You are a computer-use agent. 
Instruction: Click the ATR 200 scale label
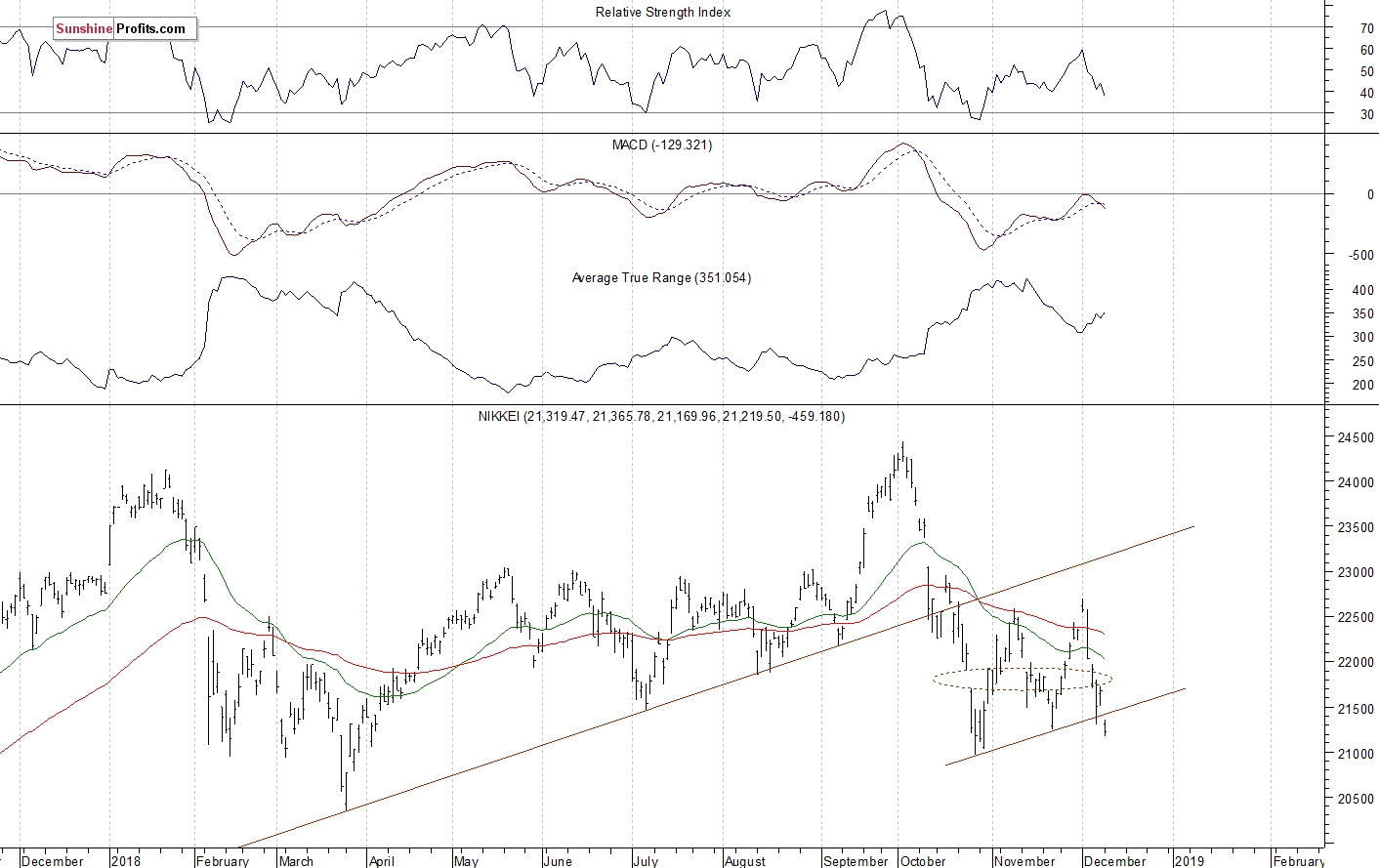pos(1363,386)
